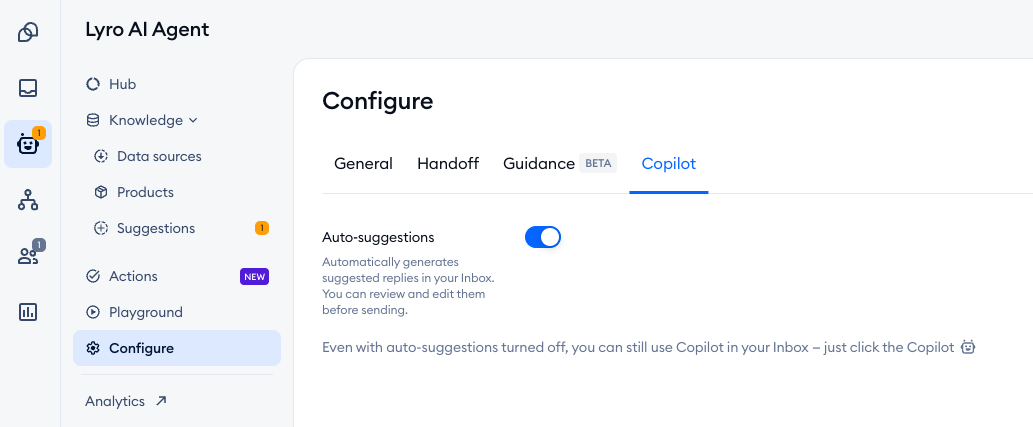Disable the Auto-suggestions toggle
The height and width of the screenshot is (427, 1033).
coord(543,237)
